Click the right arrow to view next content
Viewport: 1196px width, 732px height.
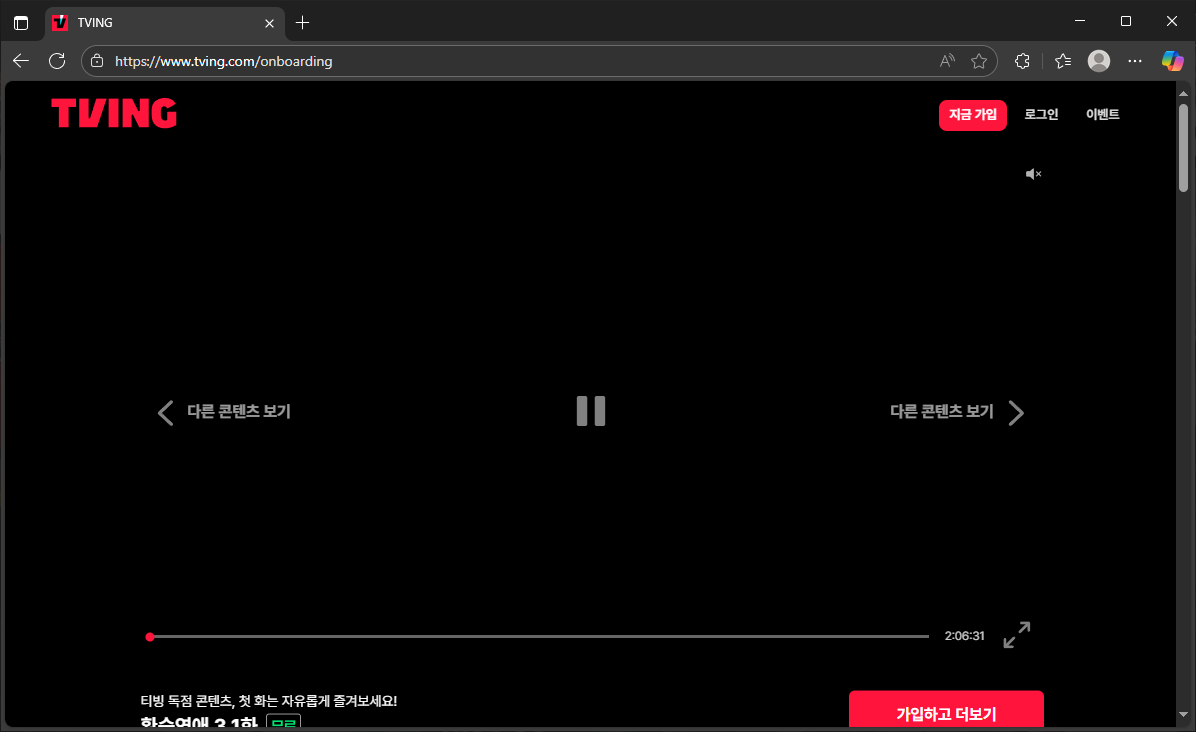pos(1016,412)
